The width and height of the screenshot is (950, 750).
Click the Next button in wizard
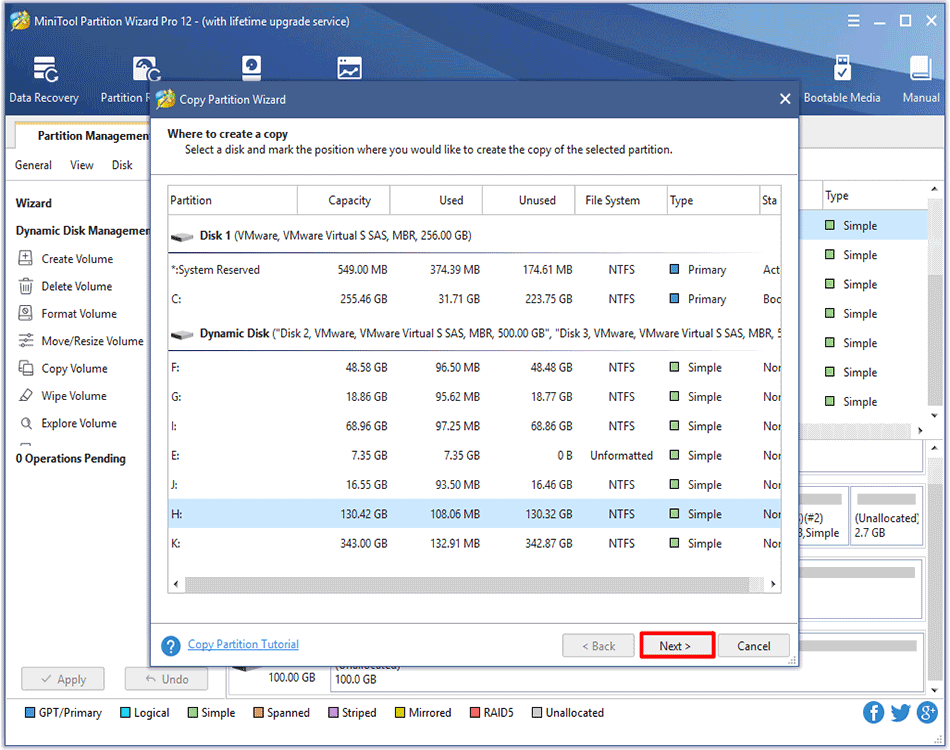point(677,646)
